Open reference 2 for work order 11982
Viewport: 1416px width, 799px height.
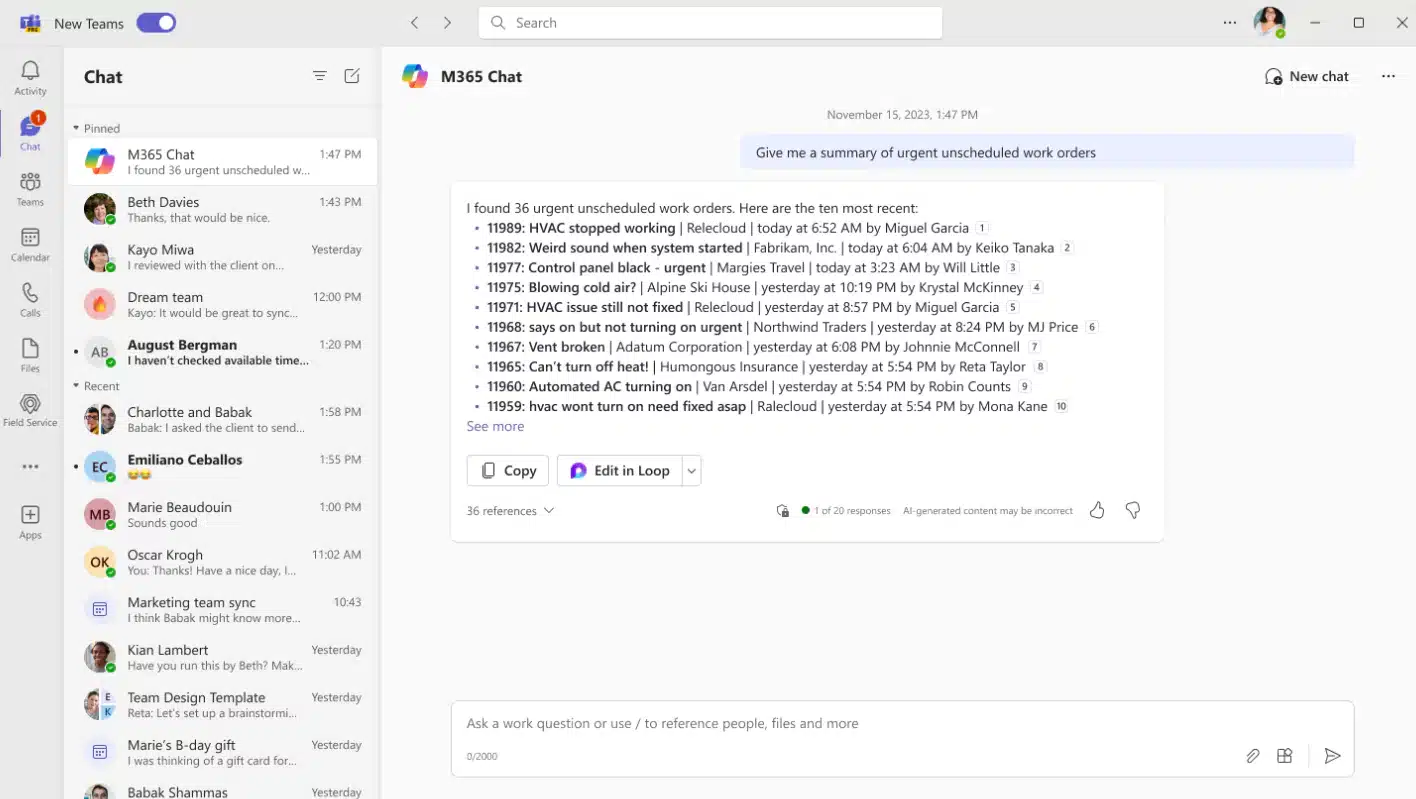[1067, 248]
